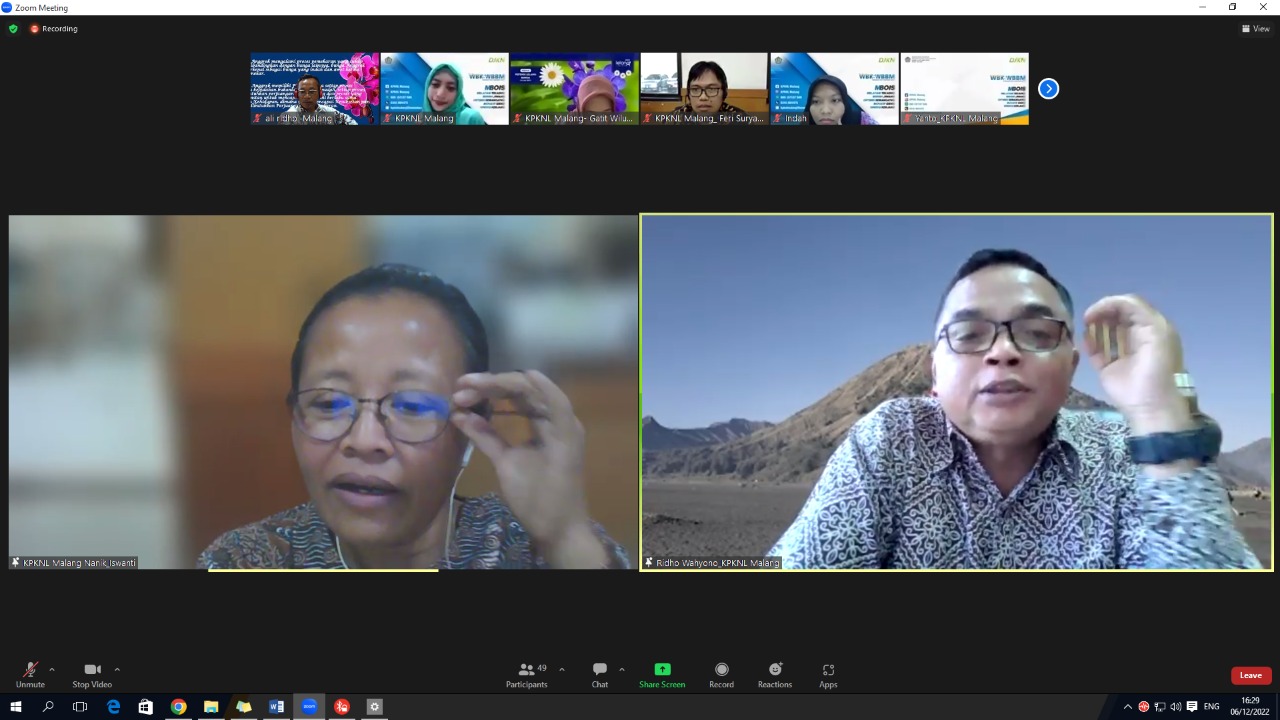Open the Zoom Apps panel
The height and width of the screenshot is (720, 1280).
tap(828, 674)
